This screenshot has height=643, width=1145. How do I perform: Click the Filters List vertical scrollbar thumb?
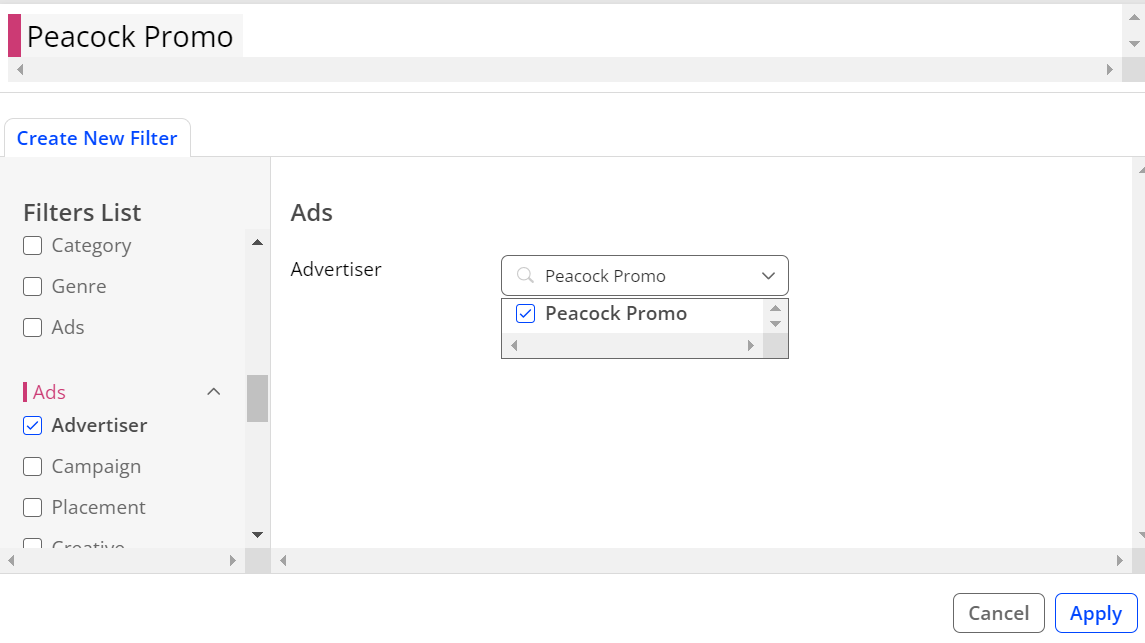click(257, 398)
